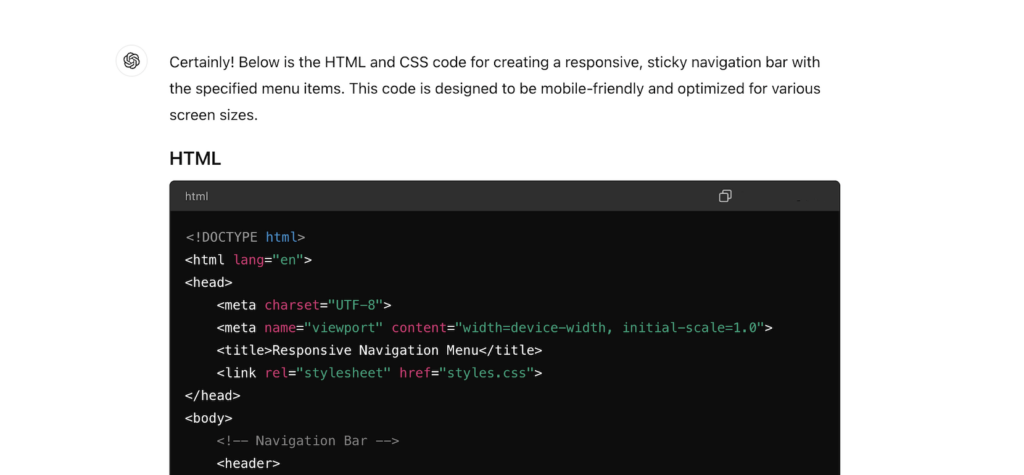The width and height of the screenshot is (1024, 475).
Task: Click the Navigation Bar comment line
Action: 307,441
